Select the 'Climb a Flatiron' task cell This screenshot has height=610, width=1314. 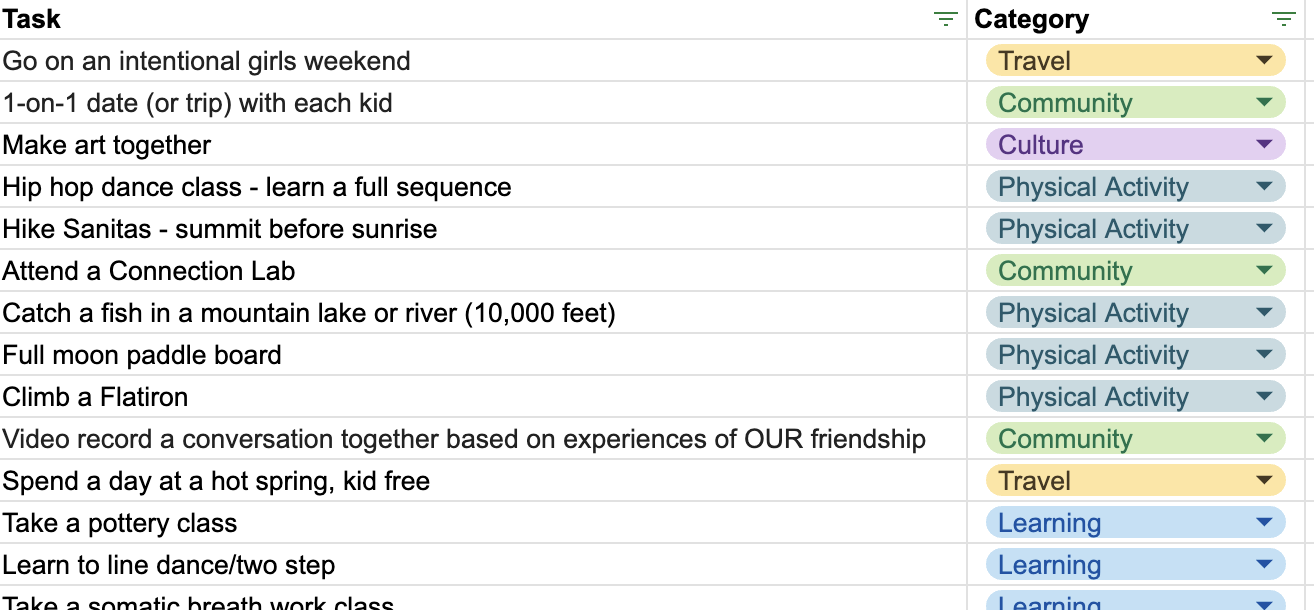[x=483, y=397]
